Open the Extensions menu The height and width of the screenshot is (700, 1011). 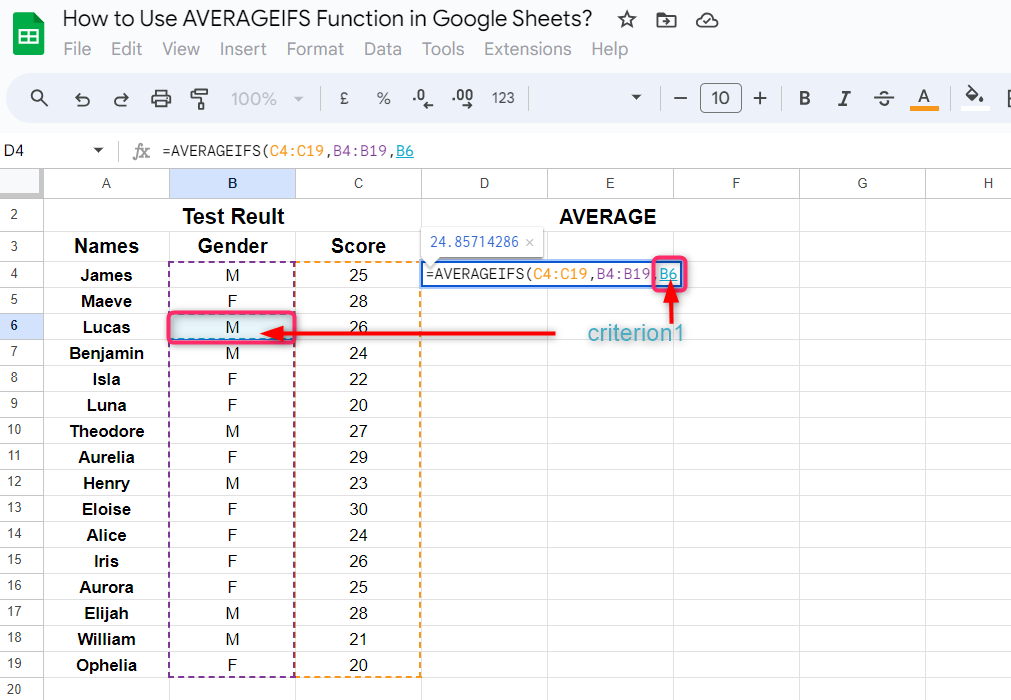point(528,49)
